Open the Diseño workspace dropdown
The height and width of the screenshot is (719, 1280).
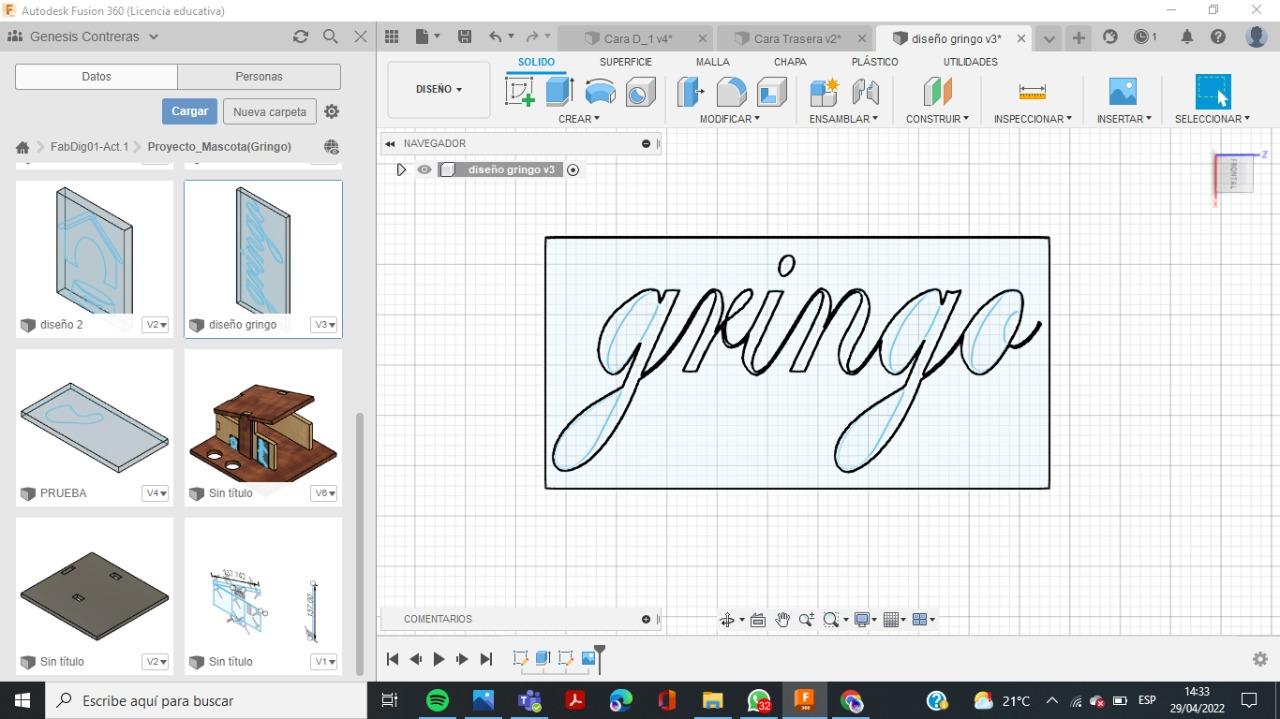pos(439,90)
